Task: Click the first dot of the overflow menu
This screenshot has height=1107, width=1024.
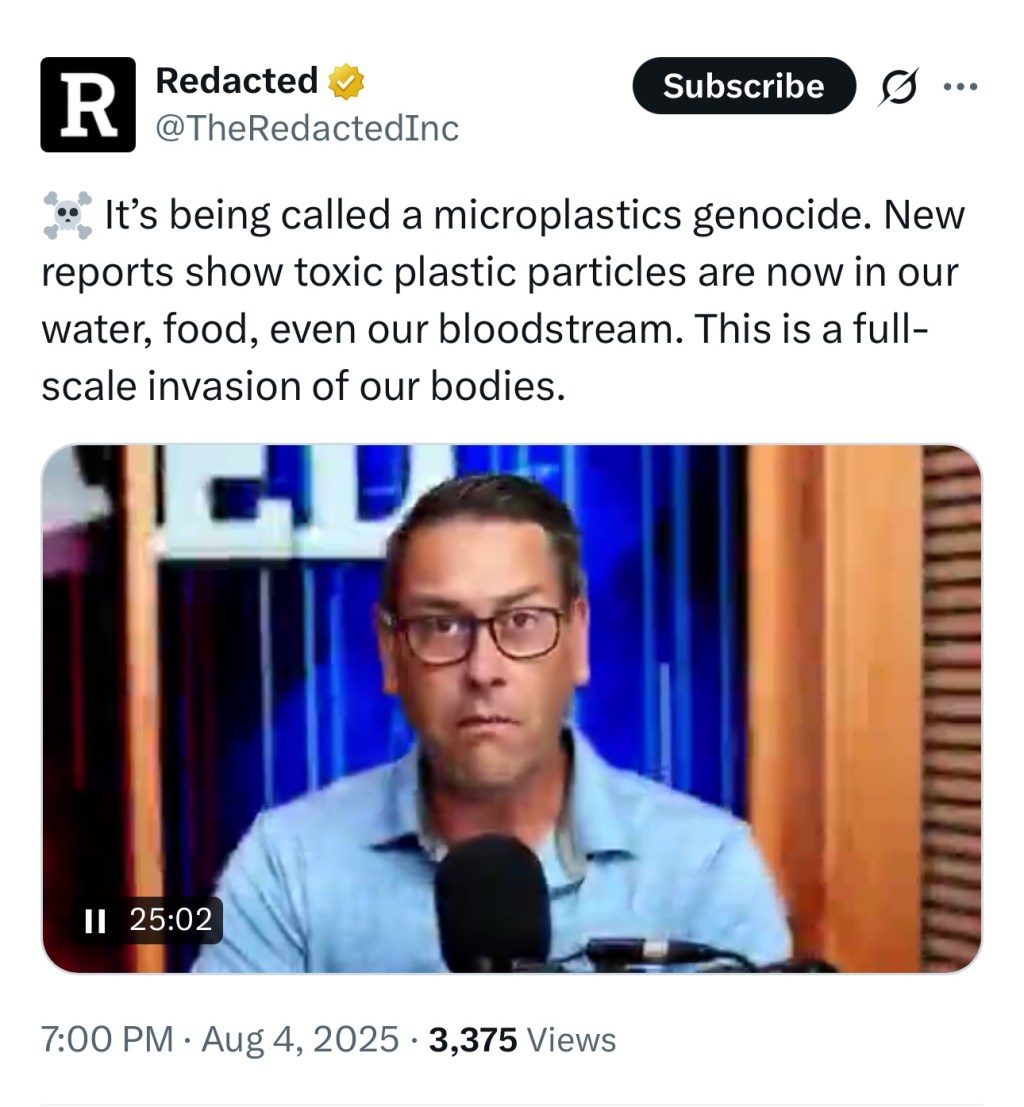Action: tap(948, 87)
